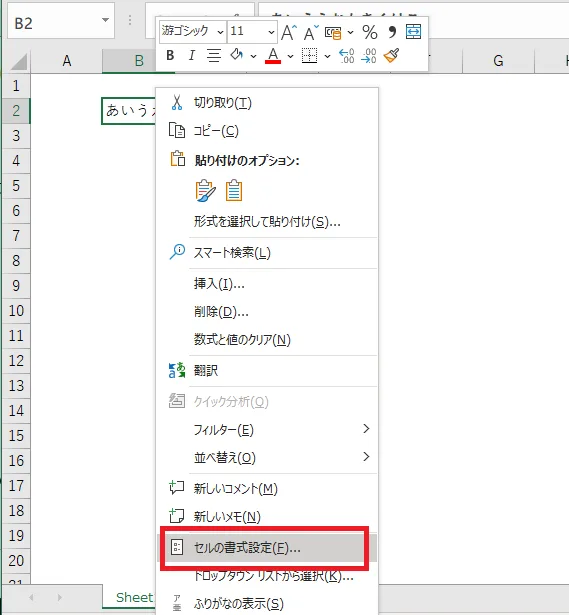This screenshot has width=569, height=615.
Task: Toggle Bold in the mini toolbar
Action: click(170, 55)
